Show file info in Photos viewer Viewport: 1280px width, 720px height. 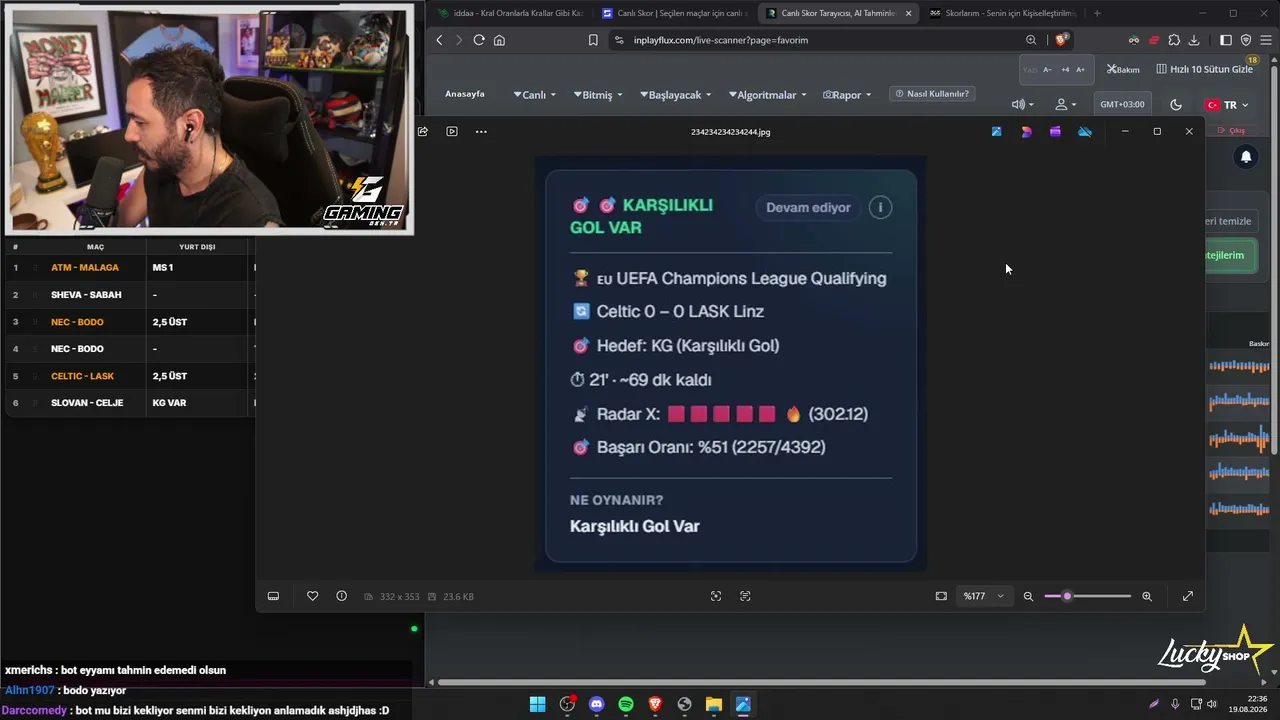point(342,596)
